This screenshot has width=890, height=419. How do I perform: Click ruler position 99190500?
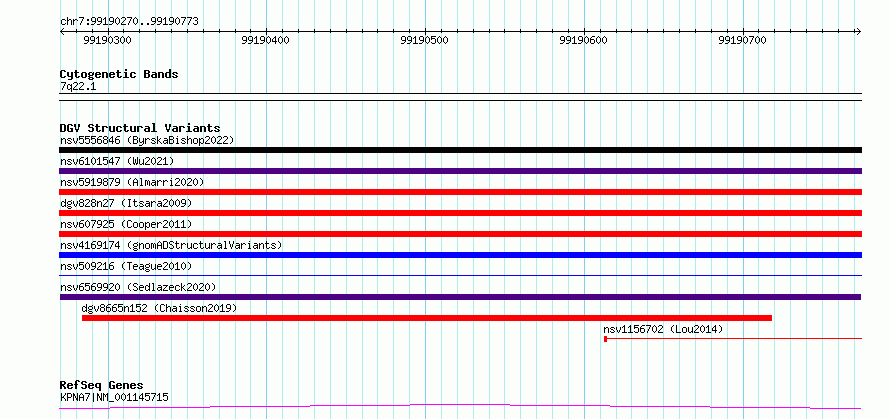tap(425, 40)
